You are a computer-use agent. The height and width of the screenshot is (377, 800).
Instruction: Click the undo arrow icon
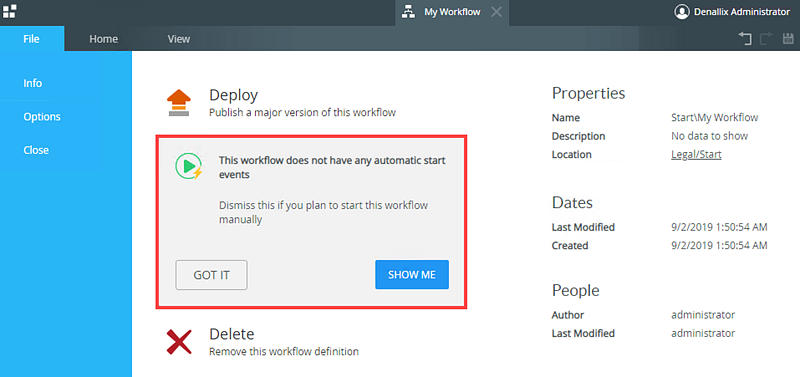tap(745, 39)
